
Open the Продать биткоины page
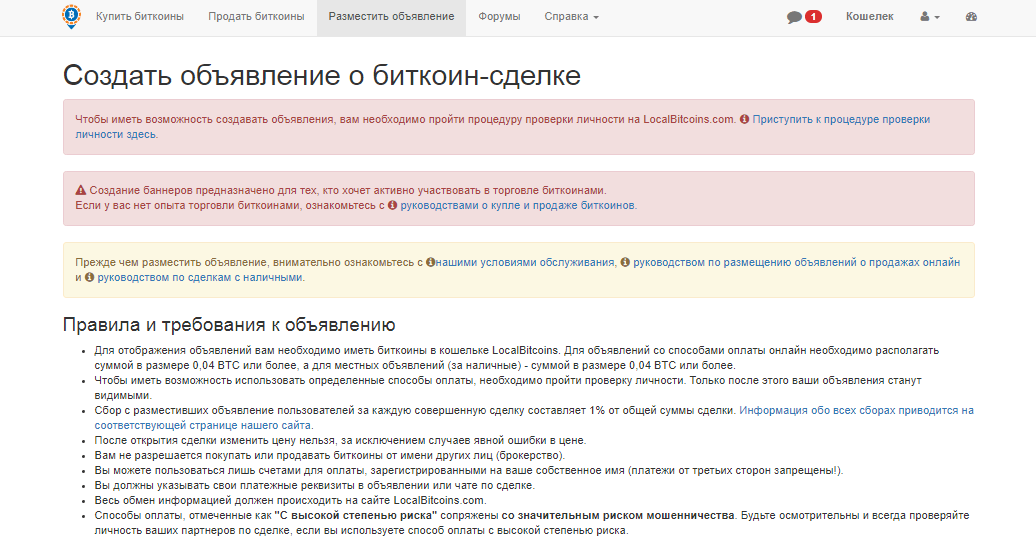point(256,17)
